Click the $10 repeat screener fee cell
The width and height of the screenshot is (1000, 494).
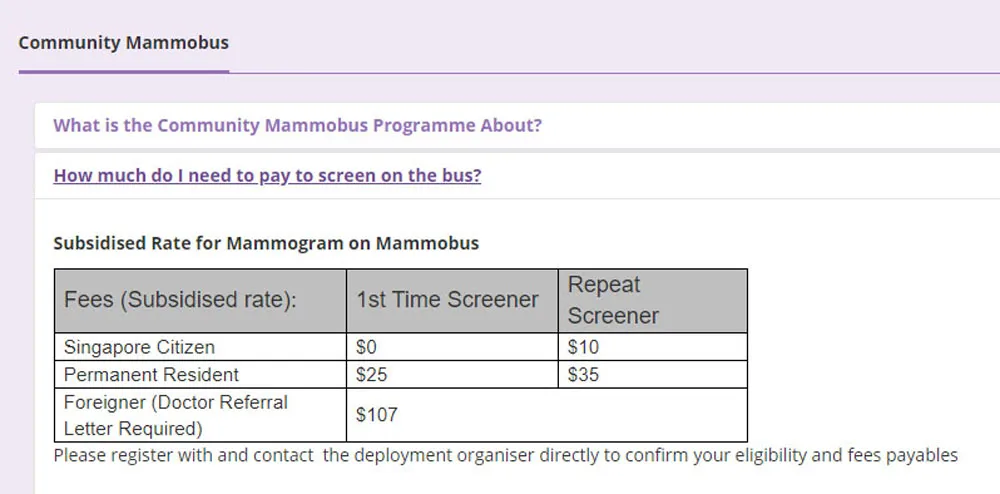click(x=652, y=347)
